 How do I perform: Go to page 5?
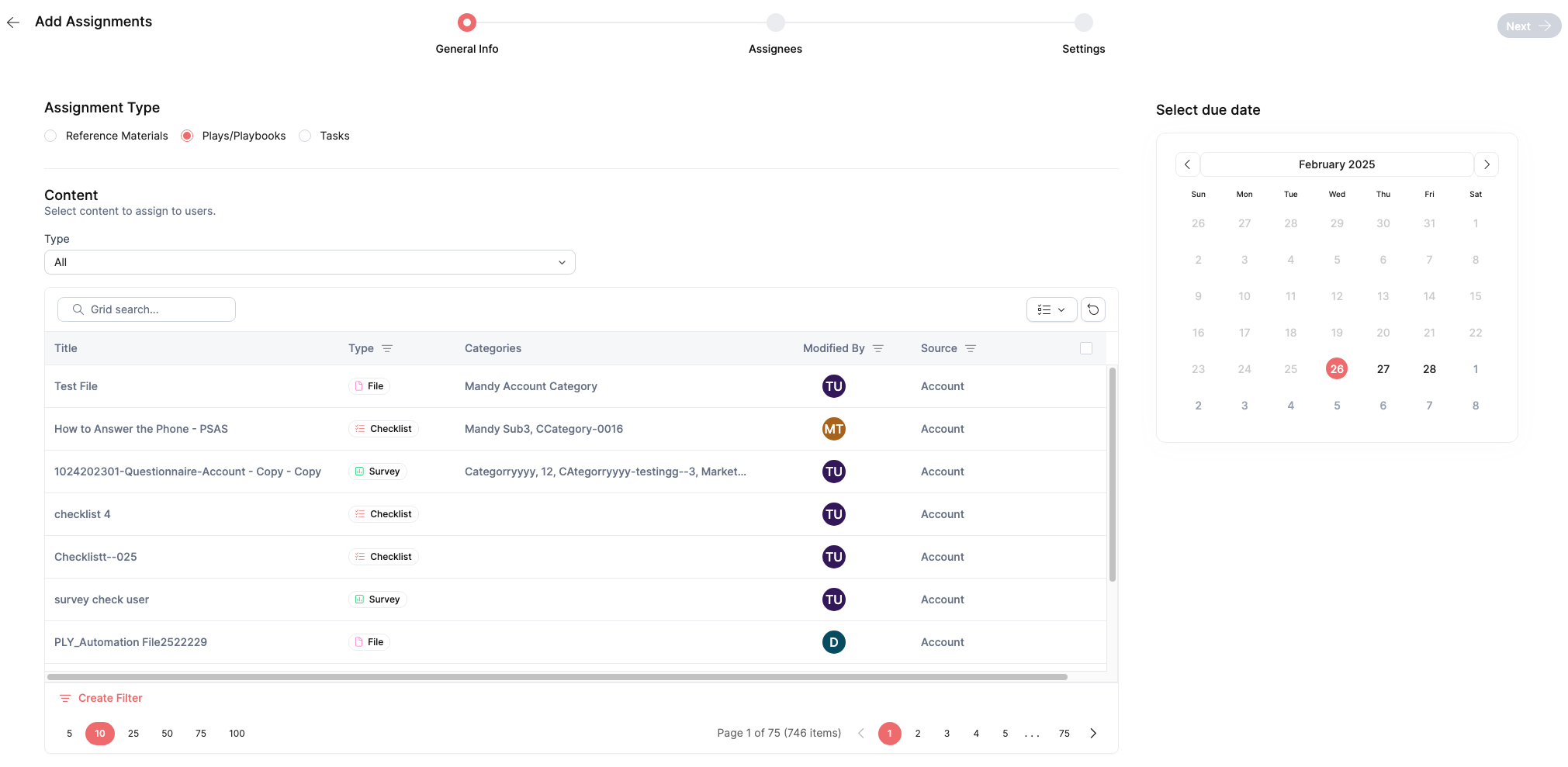click(x=1006, y=734)
